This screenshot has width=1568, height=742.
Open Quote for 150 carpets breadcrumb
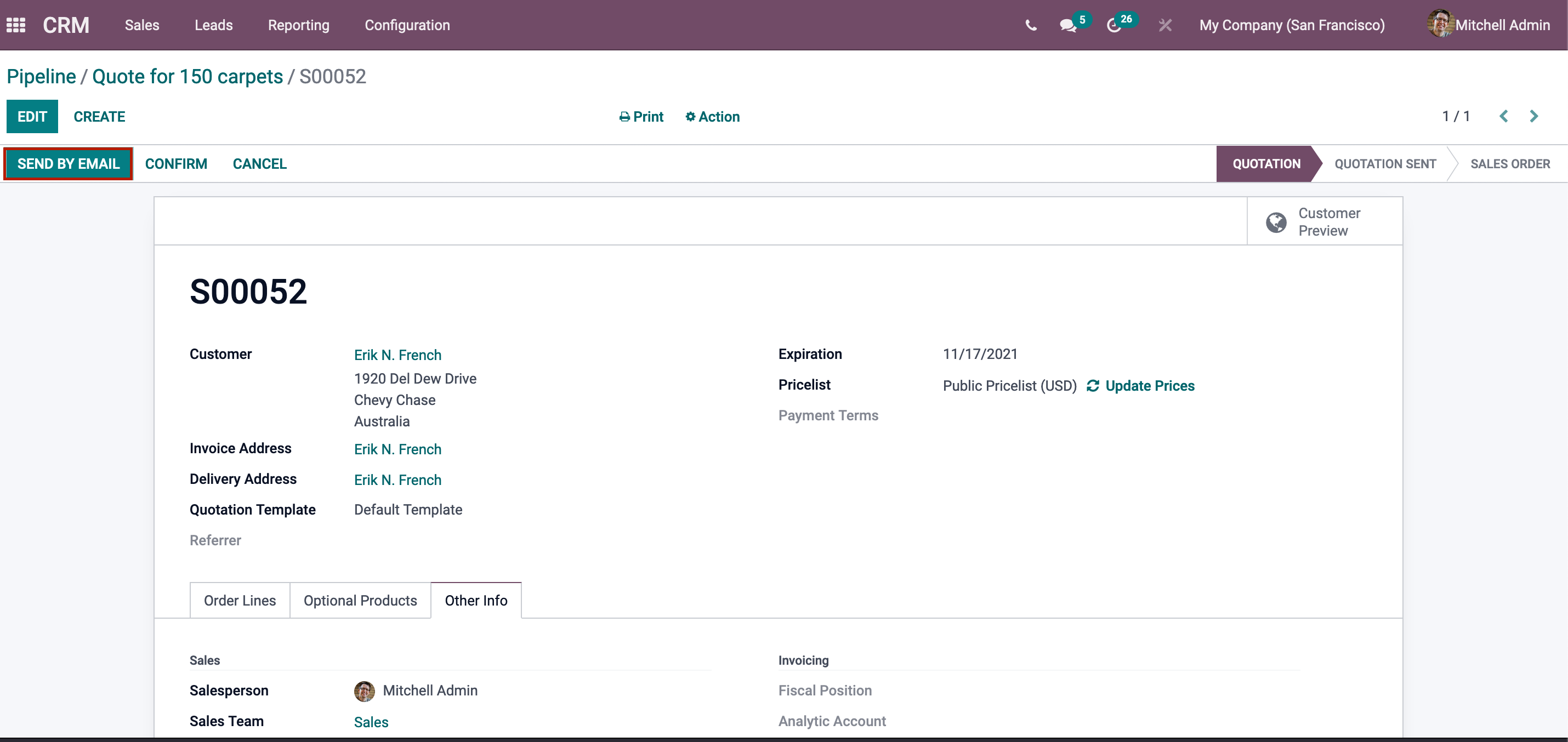[188, 76]
